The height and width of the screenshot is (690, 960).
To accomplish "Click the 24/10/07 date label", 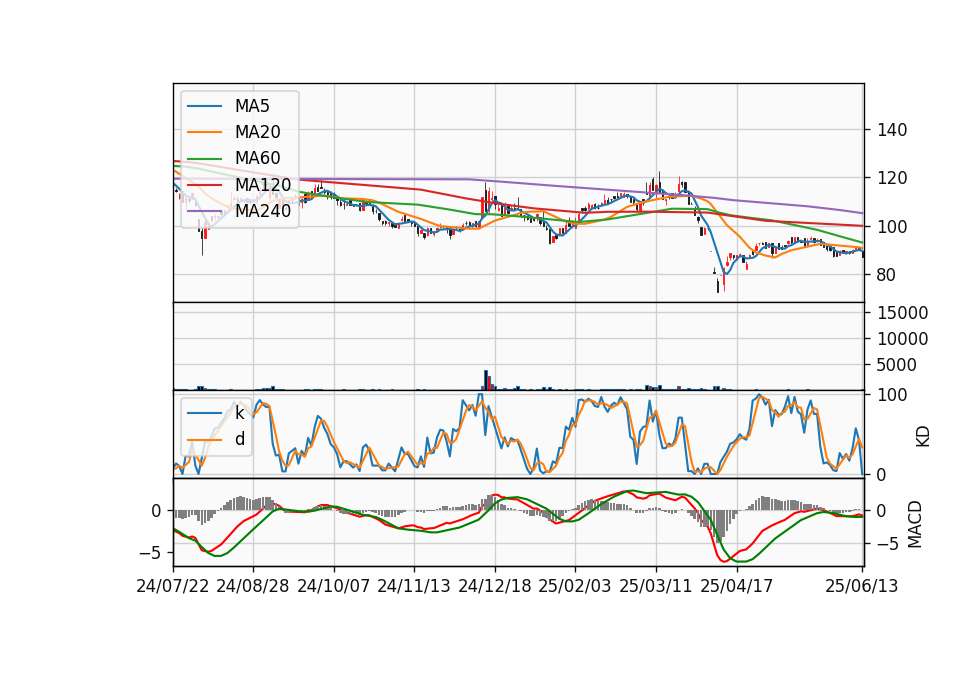I will (334, 586).
